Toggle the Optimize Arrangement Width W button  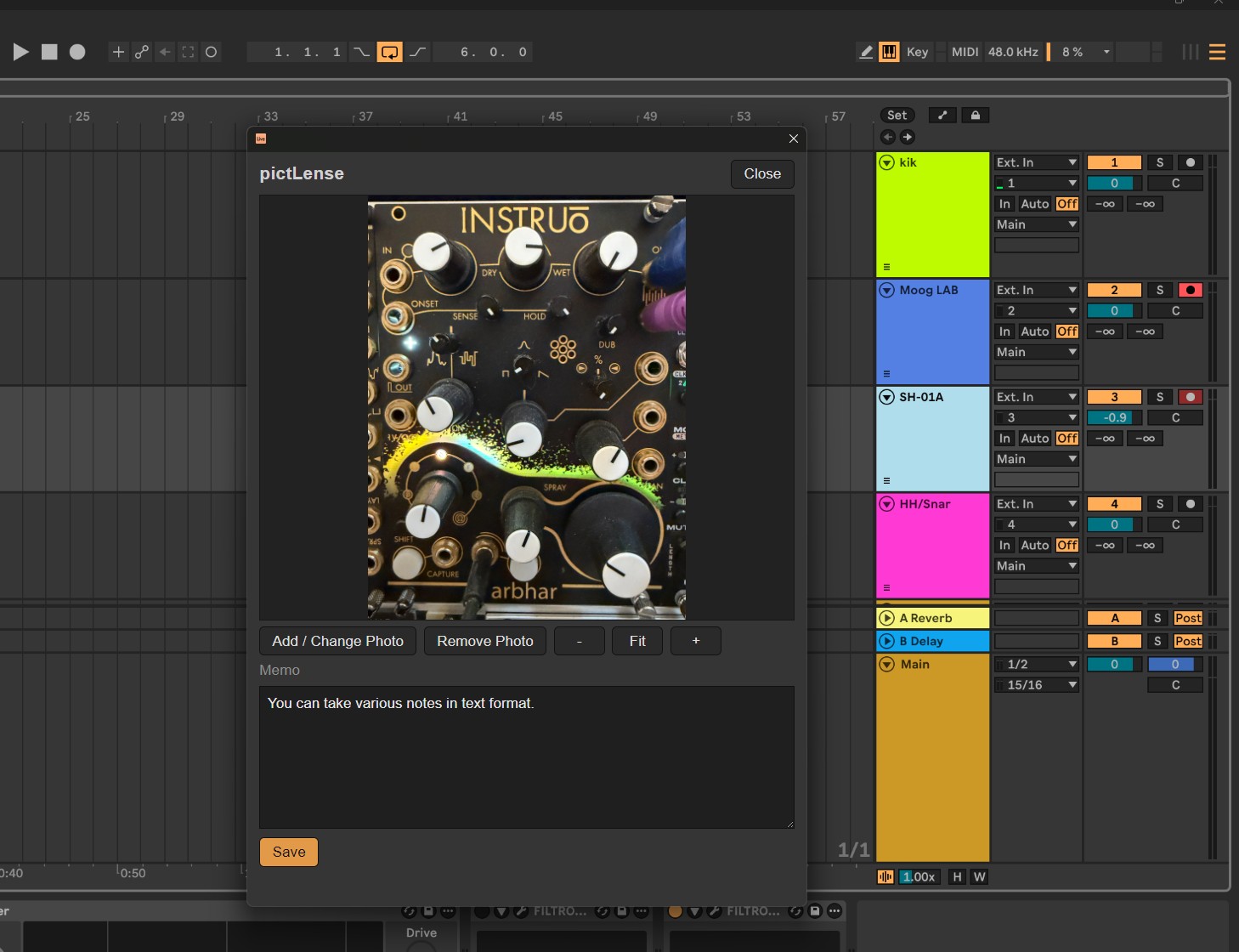click(x=980, y=876)
